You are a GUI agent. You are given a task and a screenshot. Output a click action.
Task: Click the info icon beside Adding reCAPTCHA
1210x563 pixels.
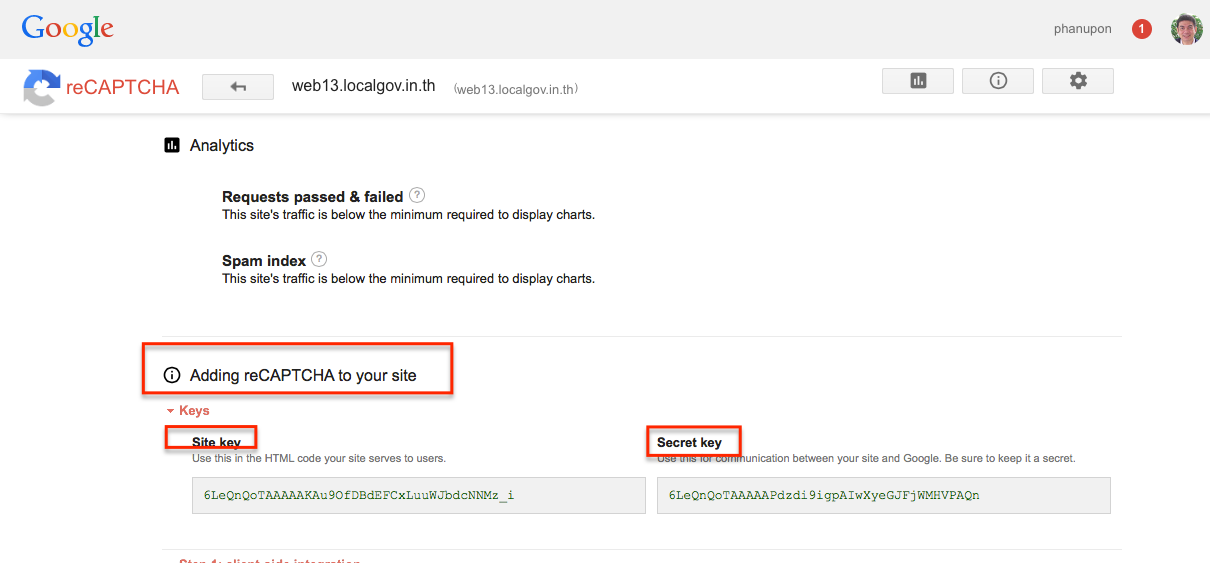click(x=171, y=376)
